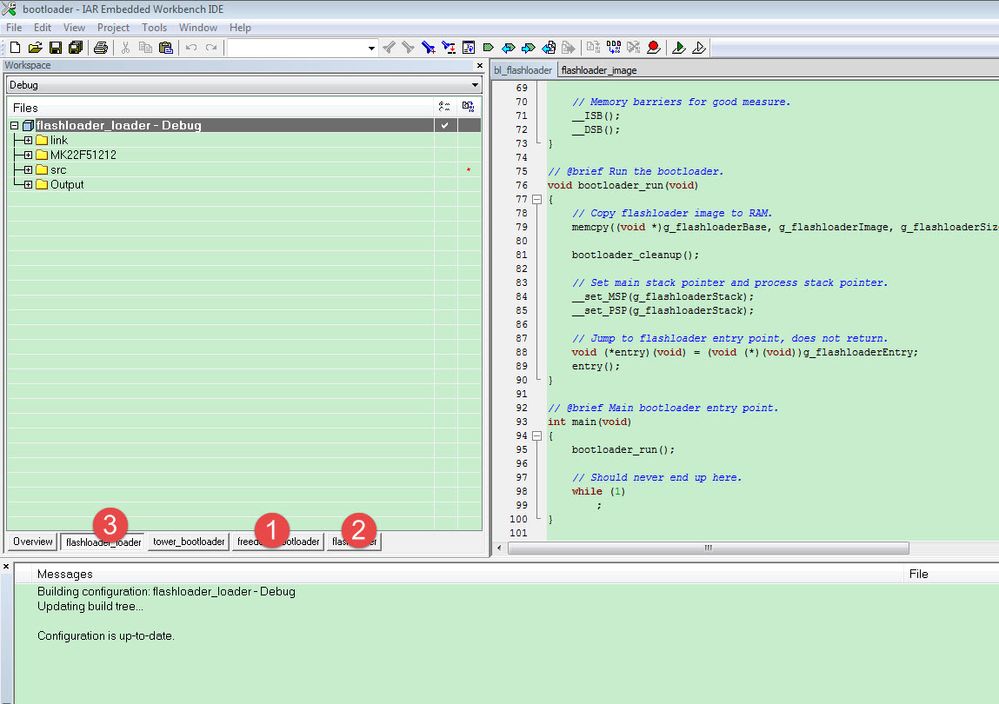Viewport: 999px width, 704px height.
Task: Undo the last edit
Action: [191, 48]
